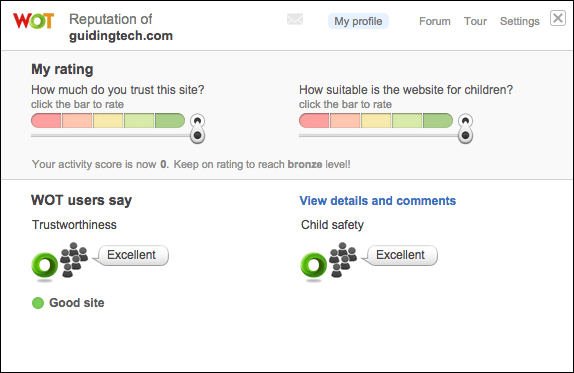View details and comments link

(377, 201)
